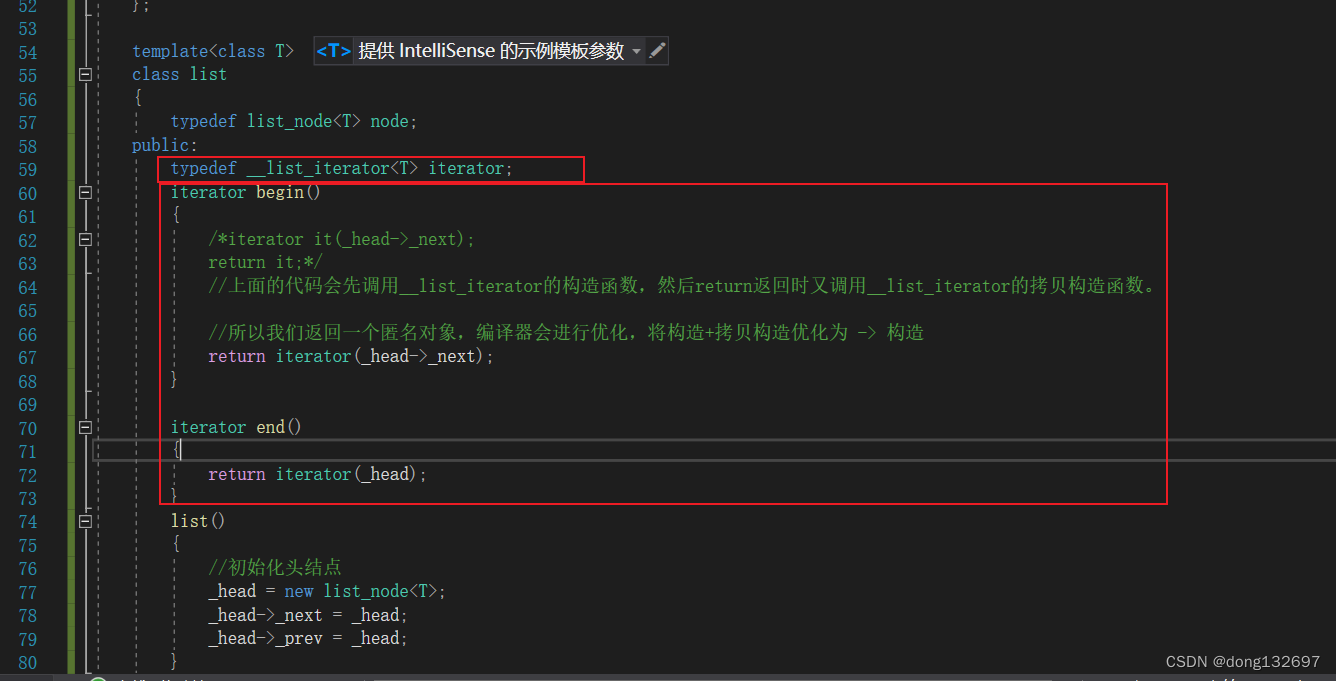The width and height of the screenshot is (1336, 681).
Task: Click the highlighted brace on line 71
Action: (x=176, y=449)
